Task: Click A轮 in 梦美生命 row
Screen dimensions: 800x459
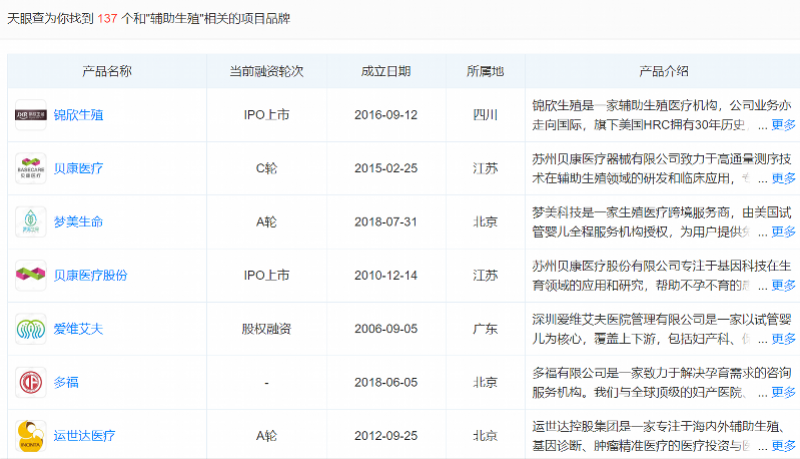Action: [x=266, y=222]
